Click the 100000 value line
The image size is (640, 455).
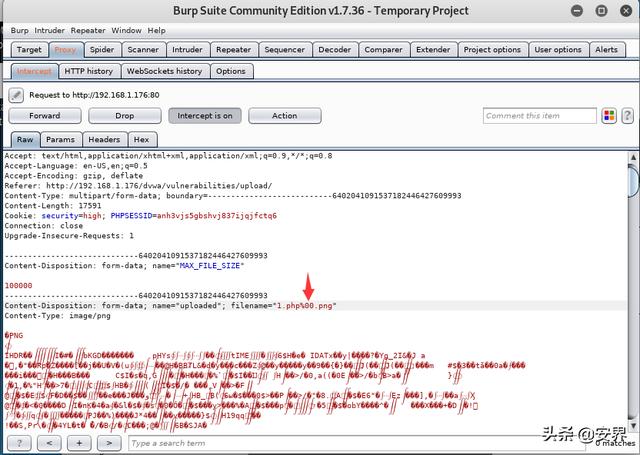point(18,286)
